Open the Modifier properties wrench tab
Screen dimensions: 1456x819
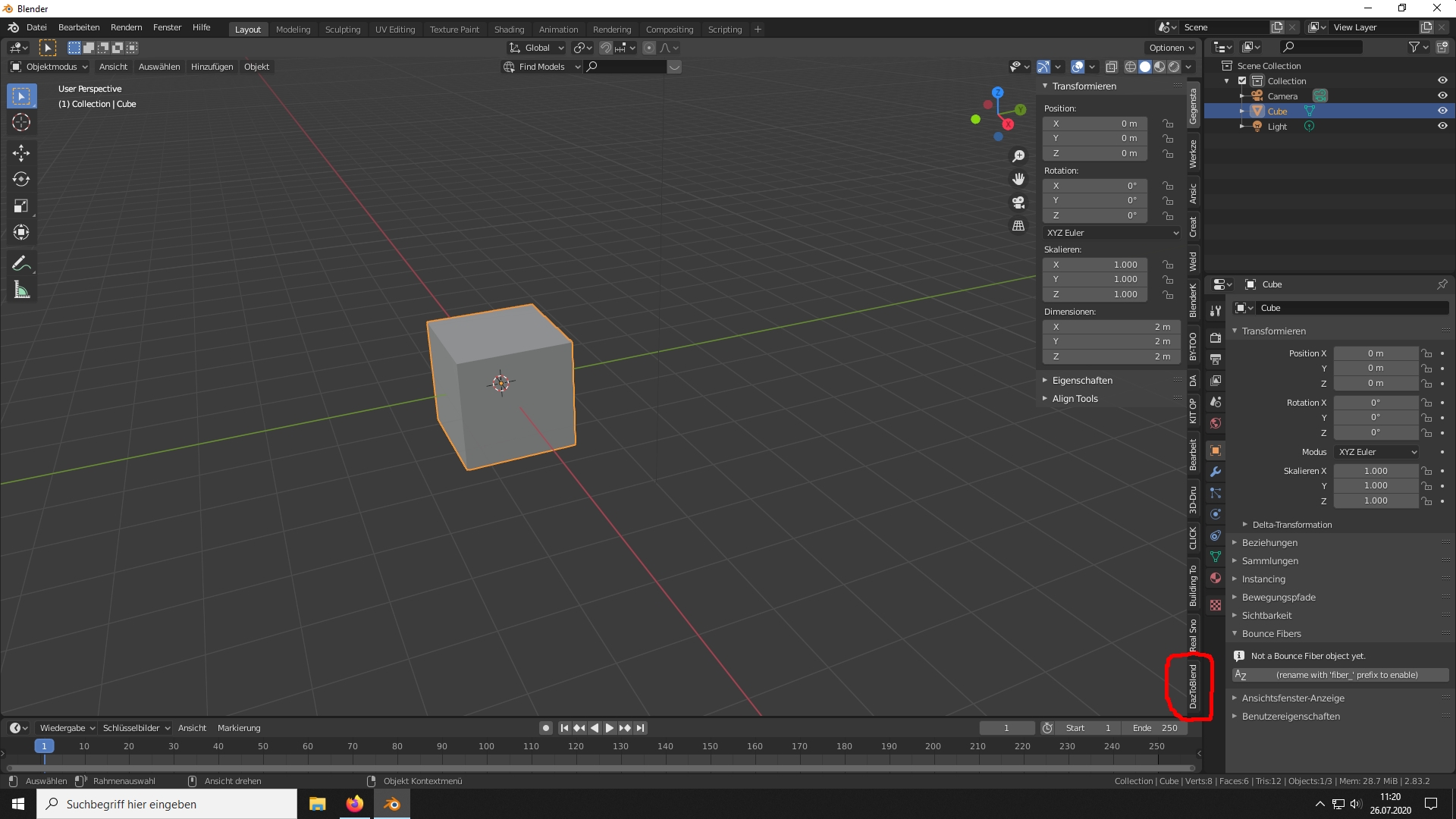click(1216, 472)
